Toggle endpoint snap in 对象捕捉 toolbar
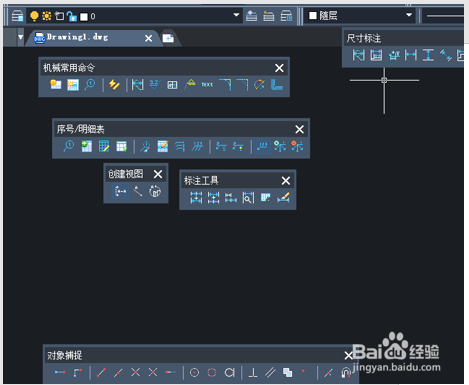The image size is (469, 385). tap(101, 372)
